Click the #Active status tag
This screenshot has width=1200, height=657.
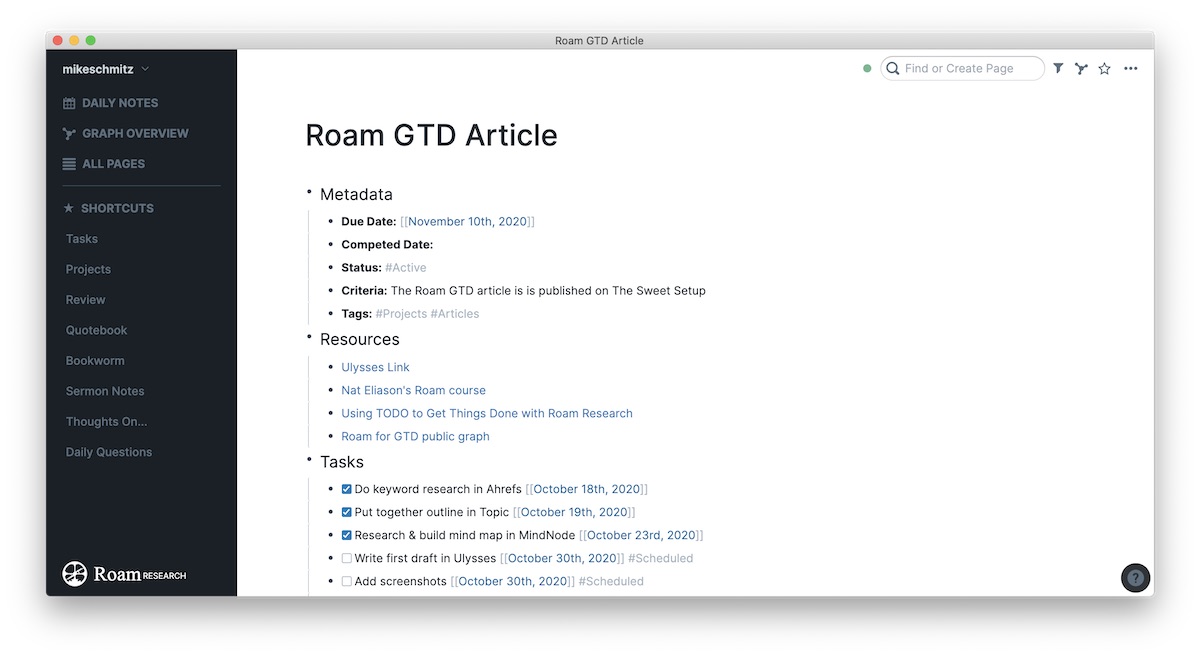[x=405, y=268]
